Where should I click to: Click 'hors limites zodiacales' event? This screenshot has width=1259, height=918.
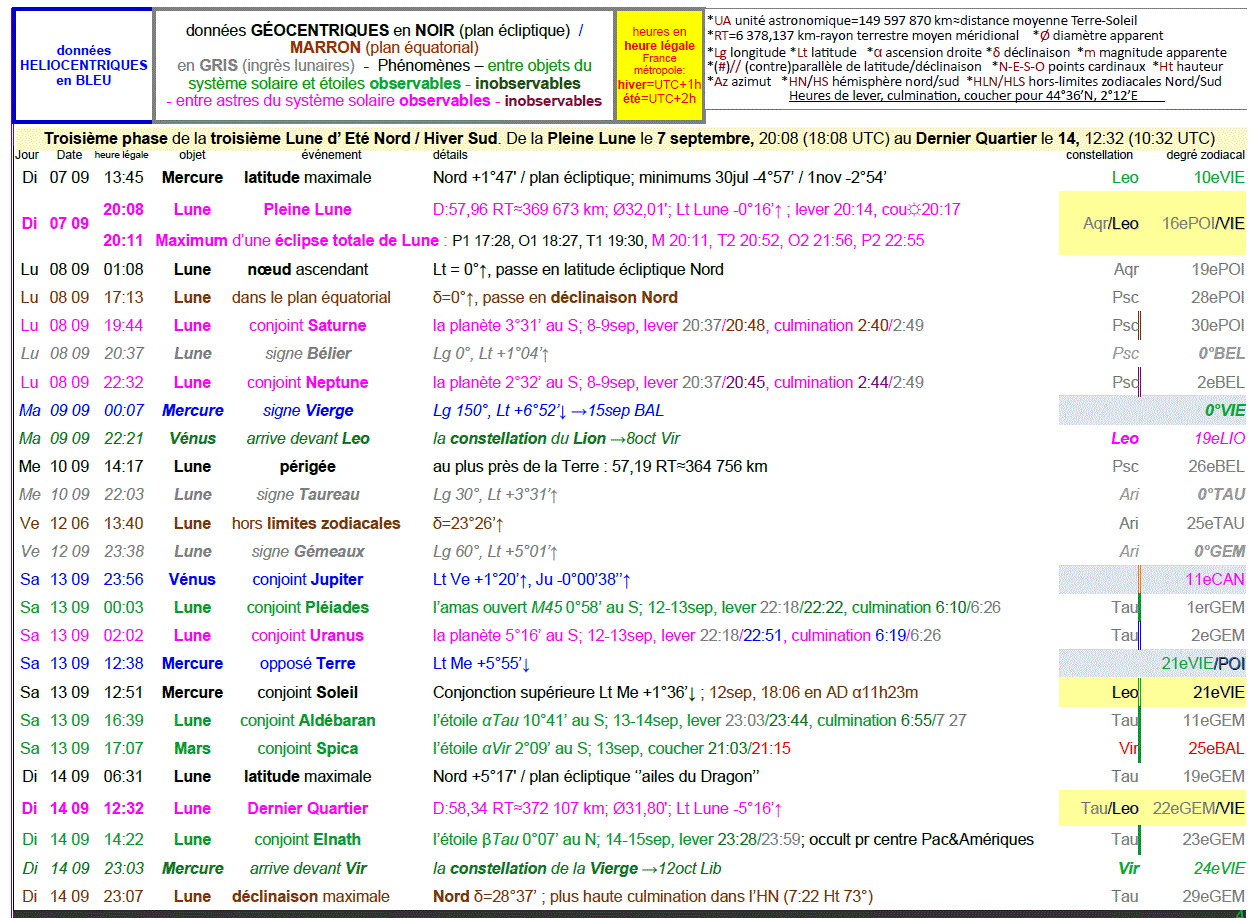(x=316, y=523)
